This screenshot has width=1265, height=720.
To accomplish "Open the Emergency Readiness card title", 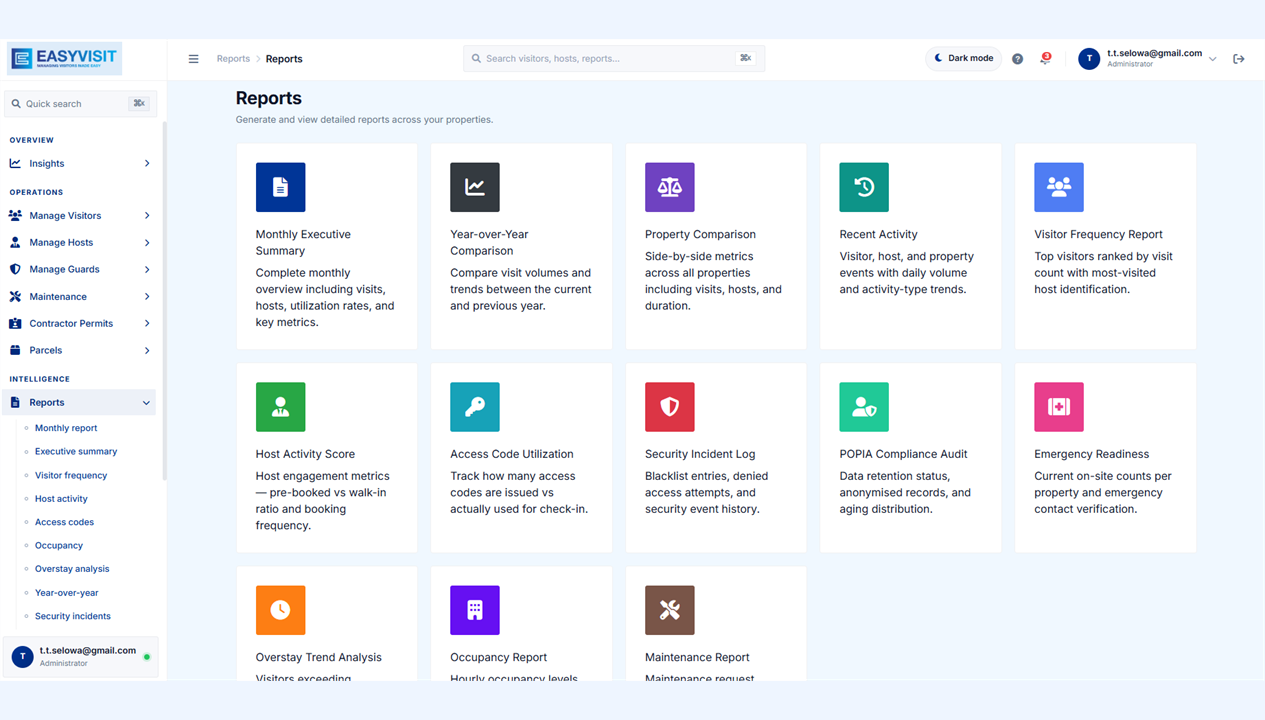I will click(1091, 454).
